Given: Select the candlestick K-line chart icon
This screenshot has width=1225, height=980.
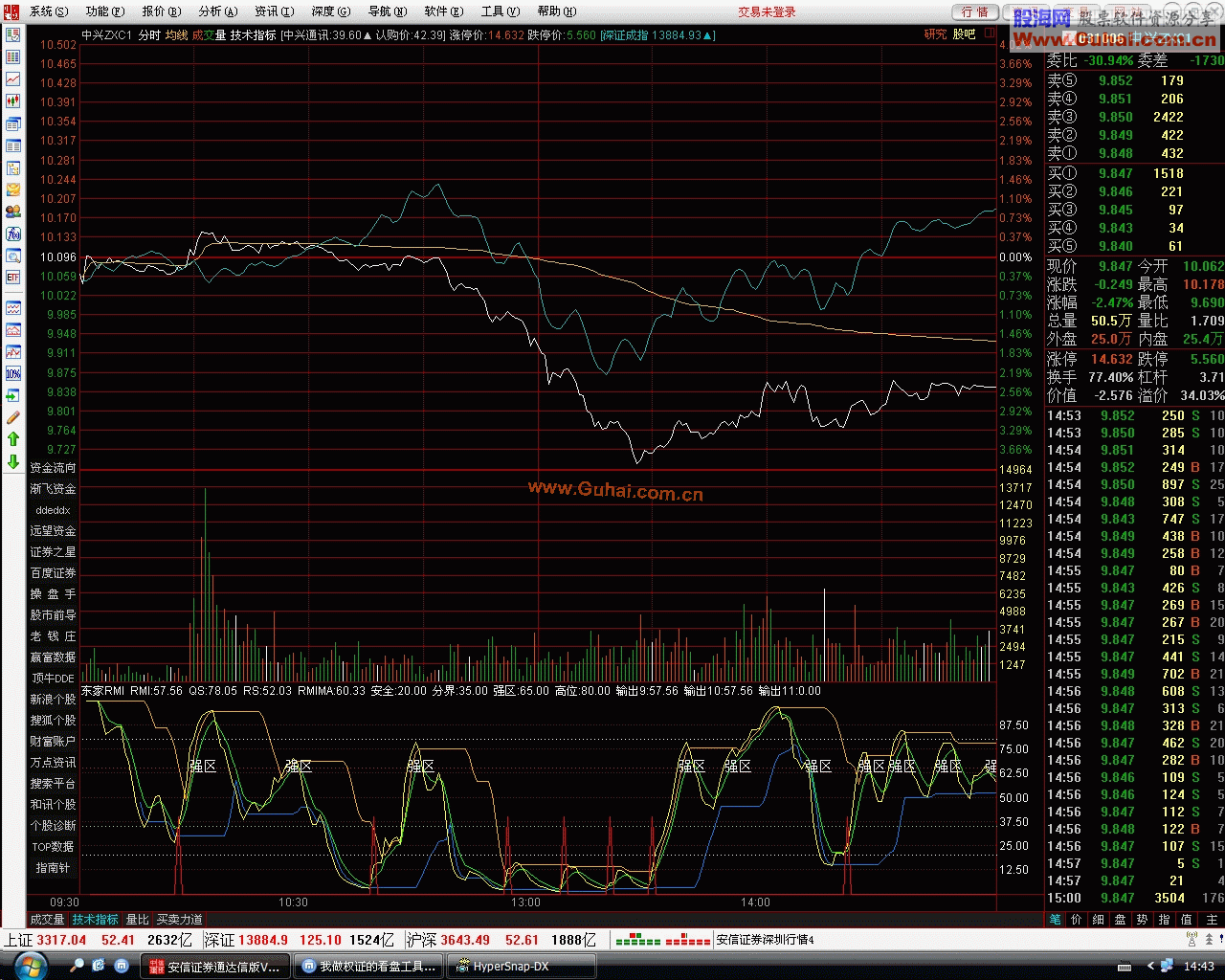Looking at the screenshot, I should (13, 100).
